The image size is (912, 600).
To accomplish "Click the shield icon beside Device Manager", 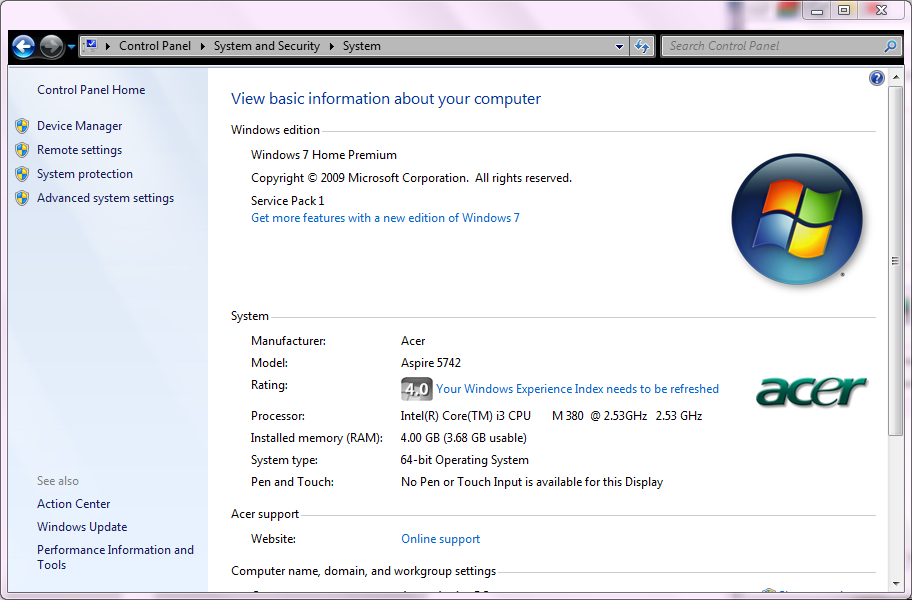I will coord(22,126).
